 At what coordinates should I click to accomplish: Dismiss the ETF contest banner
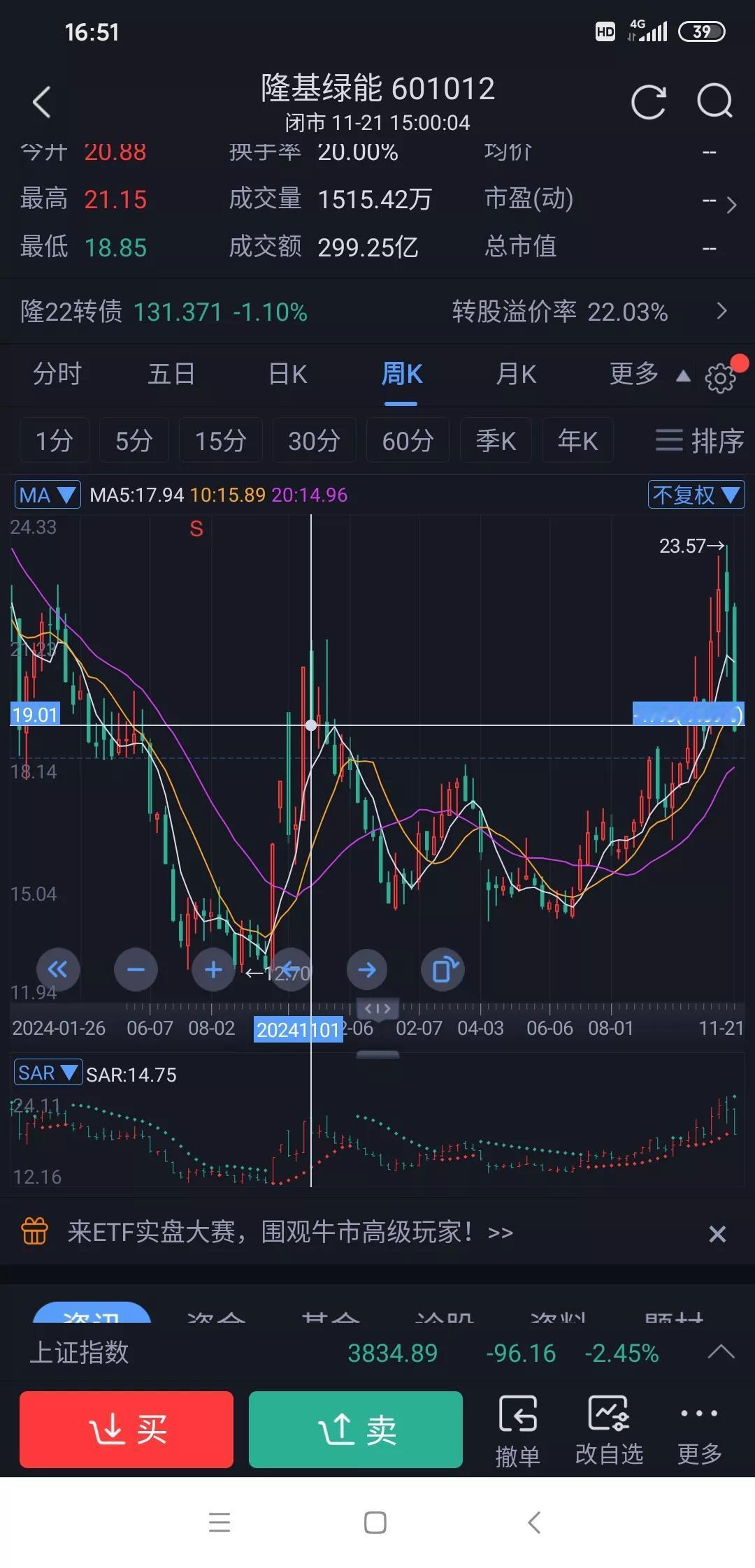pos(717,1233)
